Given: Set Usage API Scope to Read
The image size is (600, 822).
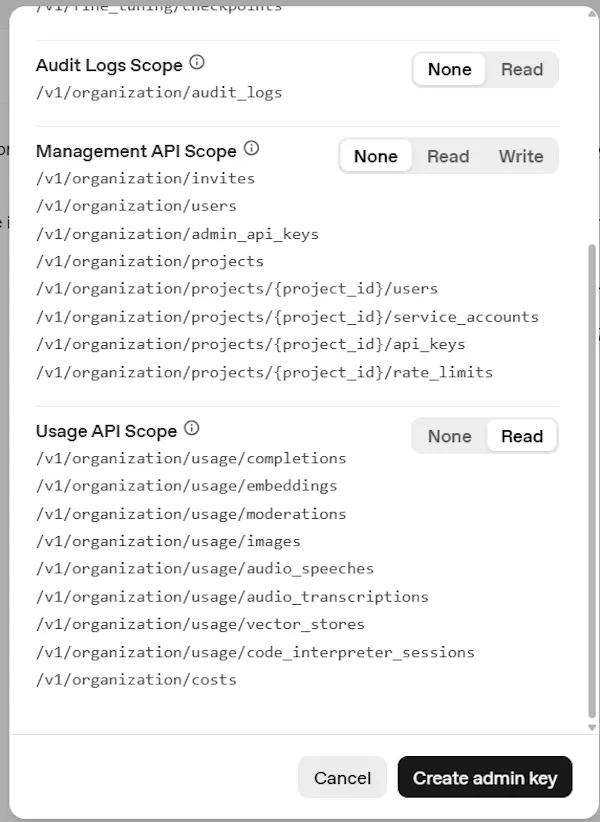Looking at the screenshot, I should tap(522, 436).
